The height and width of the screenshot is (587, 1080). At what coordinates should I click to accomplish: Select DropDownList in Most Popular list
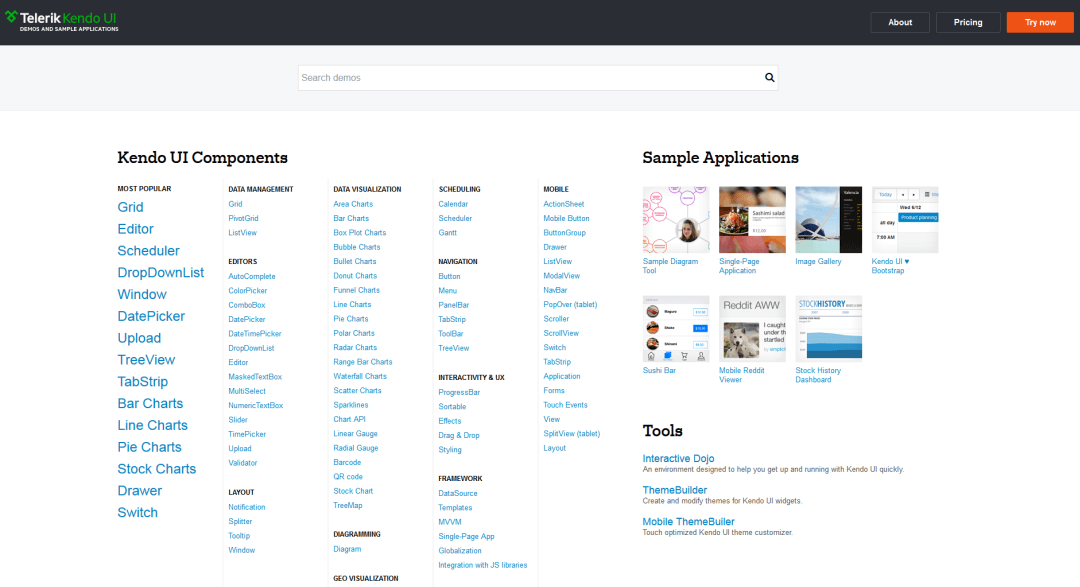point(160,272)
